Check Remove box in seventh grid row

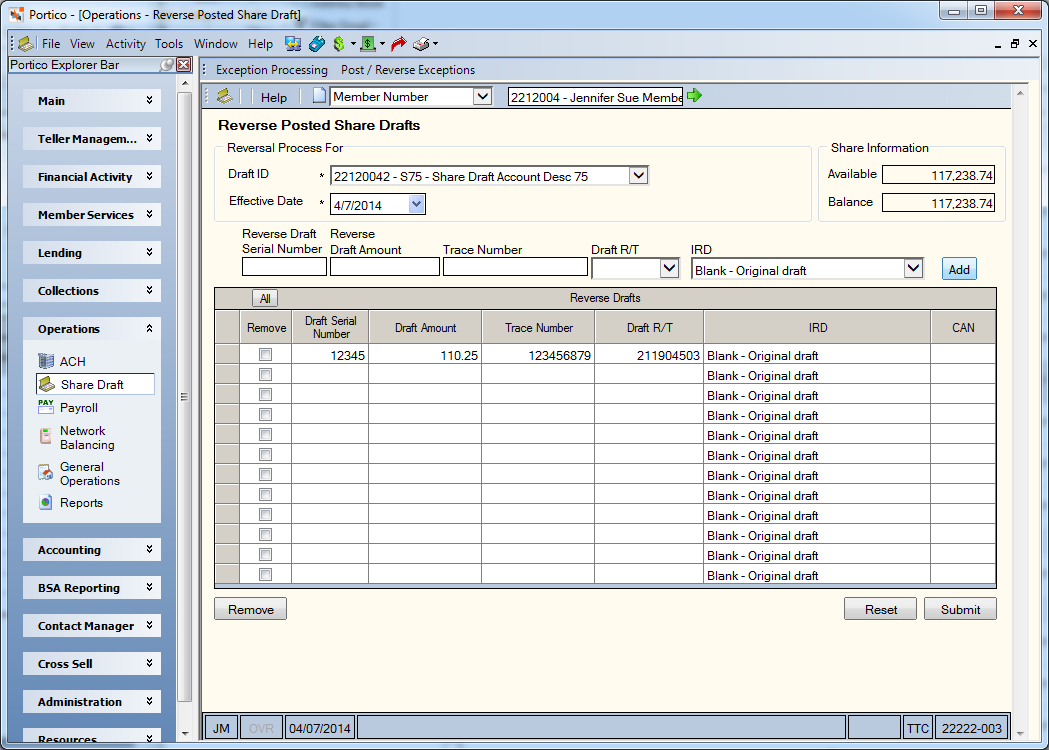pos(266,475)
